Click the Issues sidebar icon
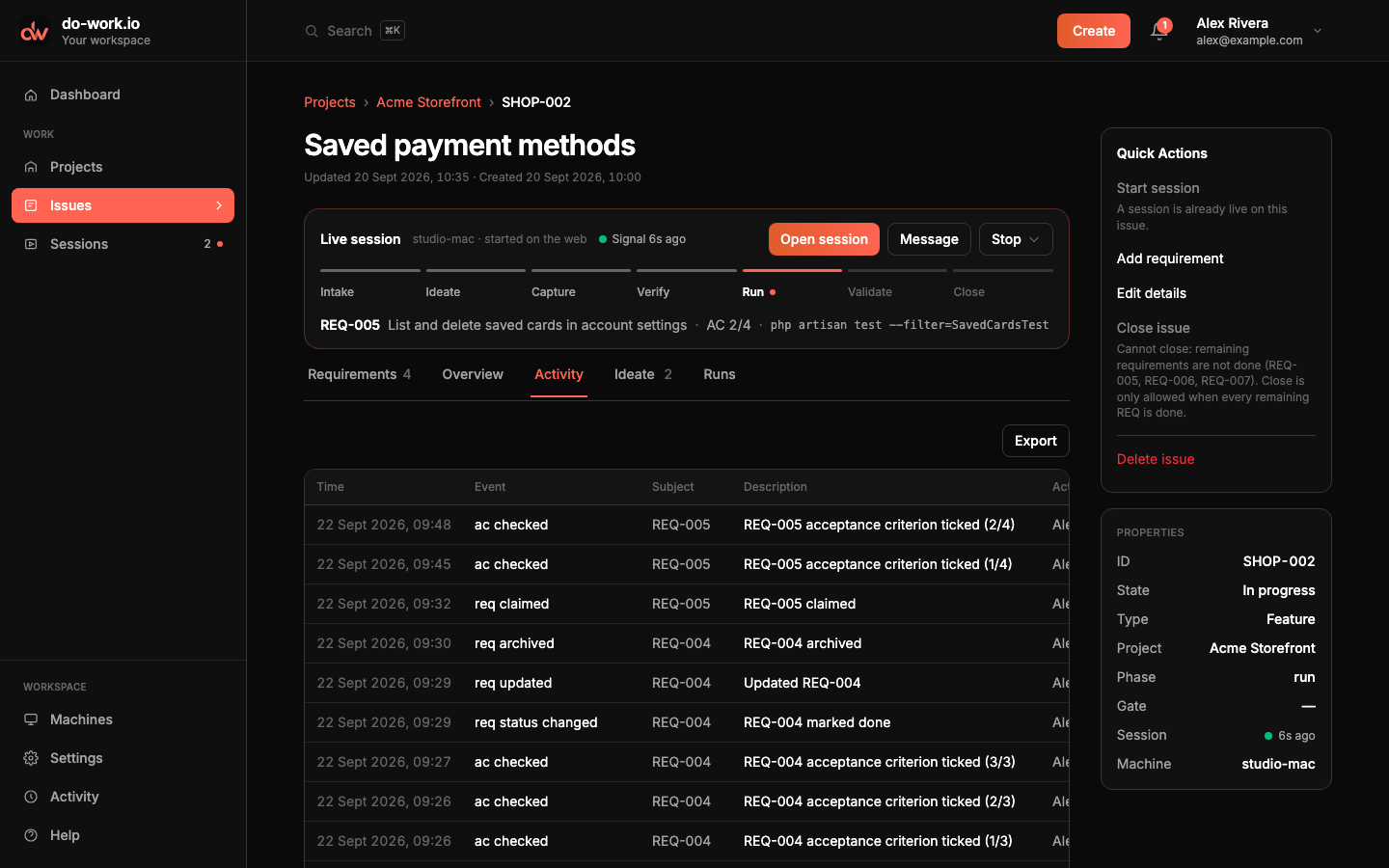1389x868 pixels. (31, 205)
